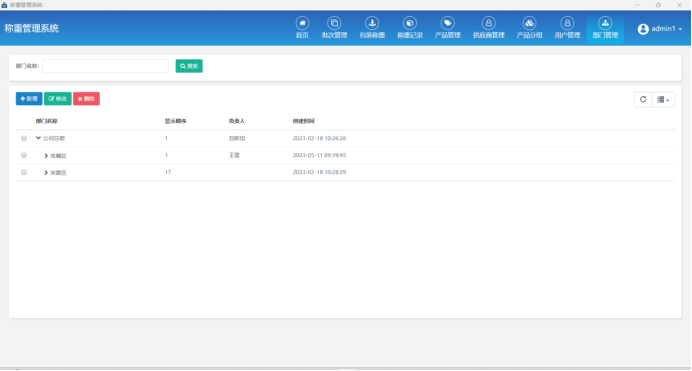Refresh the department table
The width and height of the screenshot is (692, 371).
pos(643,100)
